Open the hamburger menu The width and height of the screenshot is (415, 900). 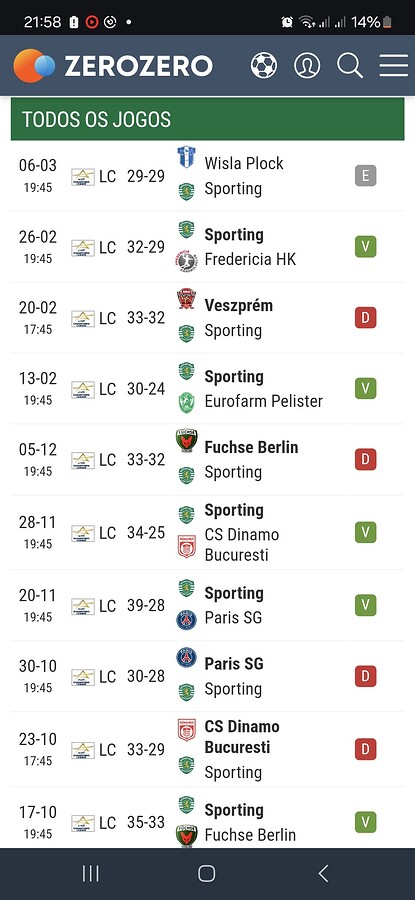pos(394,65)
